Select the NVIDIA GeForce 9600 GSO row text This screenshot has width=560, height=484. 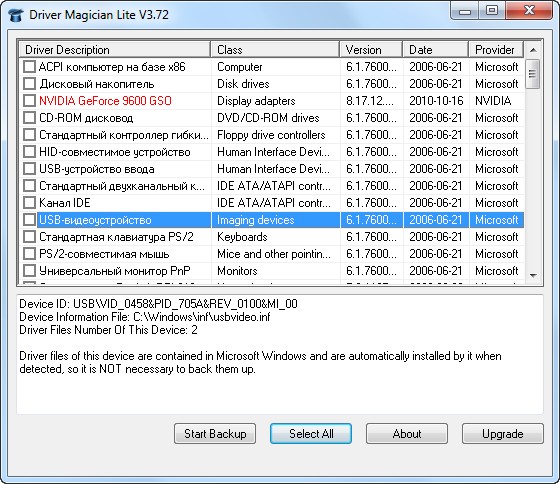(x=105, y=101)
